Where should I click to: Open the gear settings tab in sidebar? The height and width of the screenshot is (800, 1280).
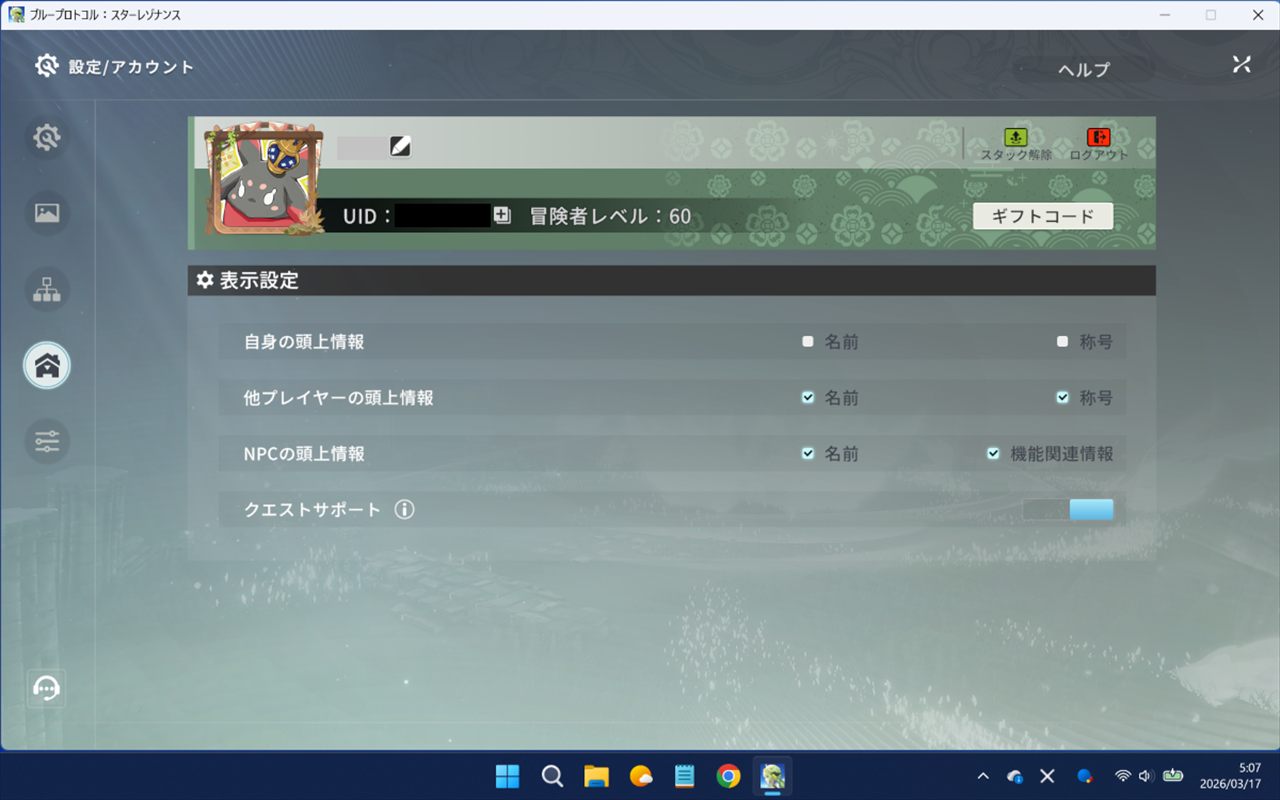[47, 138]
